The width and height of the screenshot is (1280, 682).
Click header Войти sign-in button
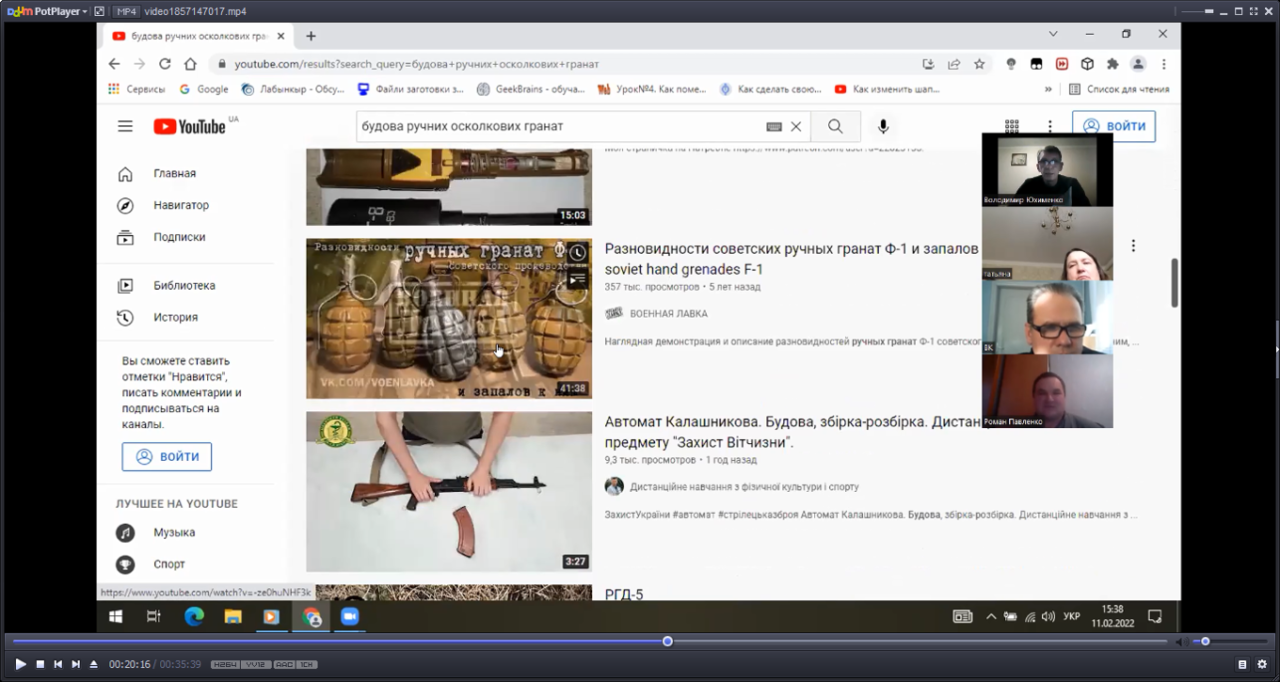pyautogui.click(x=1114, y=126)
